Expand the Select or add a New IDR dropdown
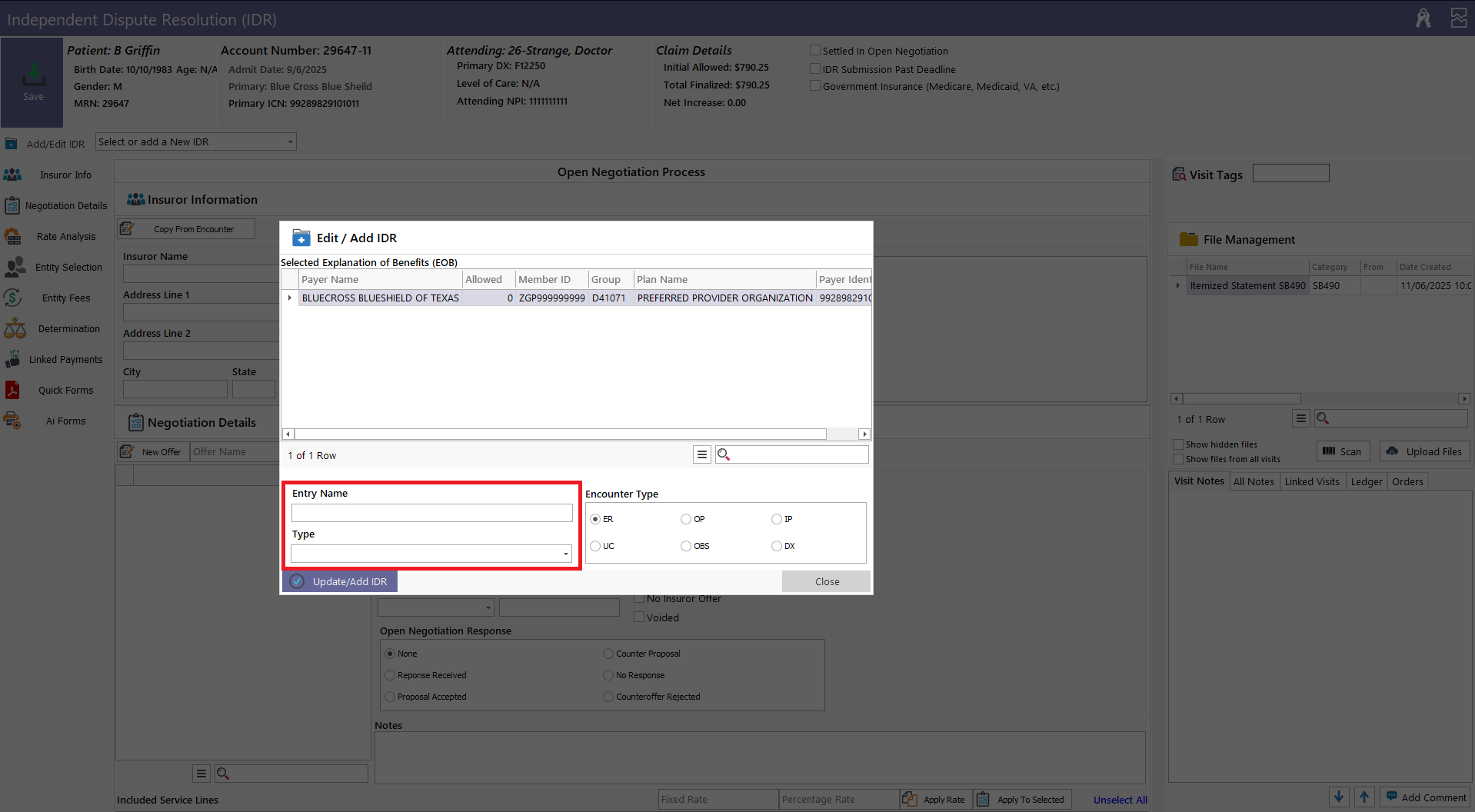This screenshot has height=812, width=1475. [x=290, y=142]
